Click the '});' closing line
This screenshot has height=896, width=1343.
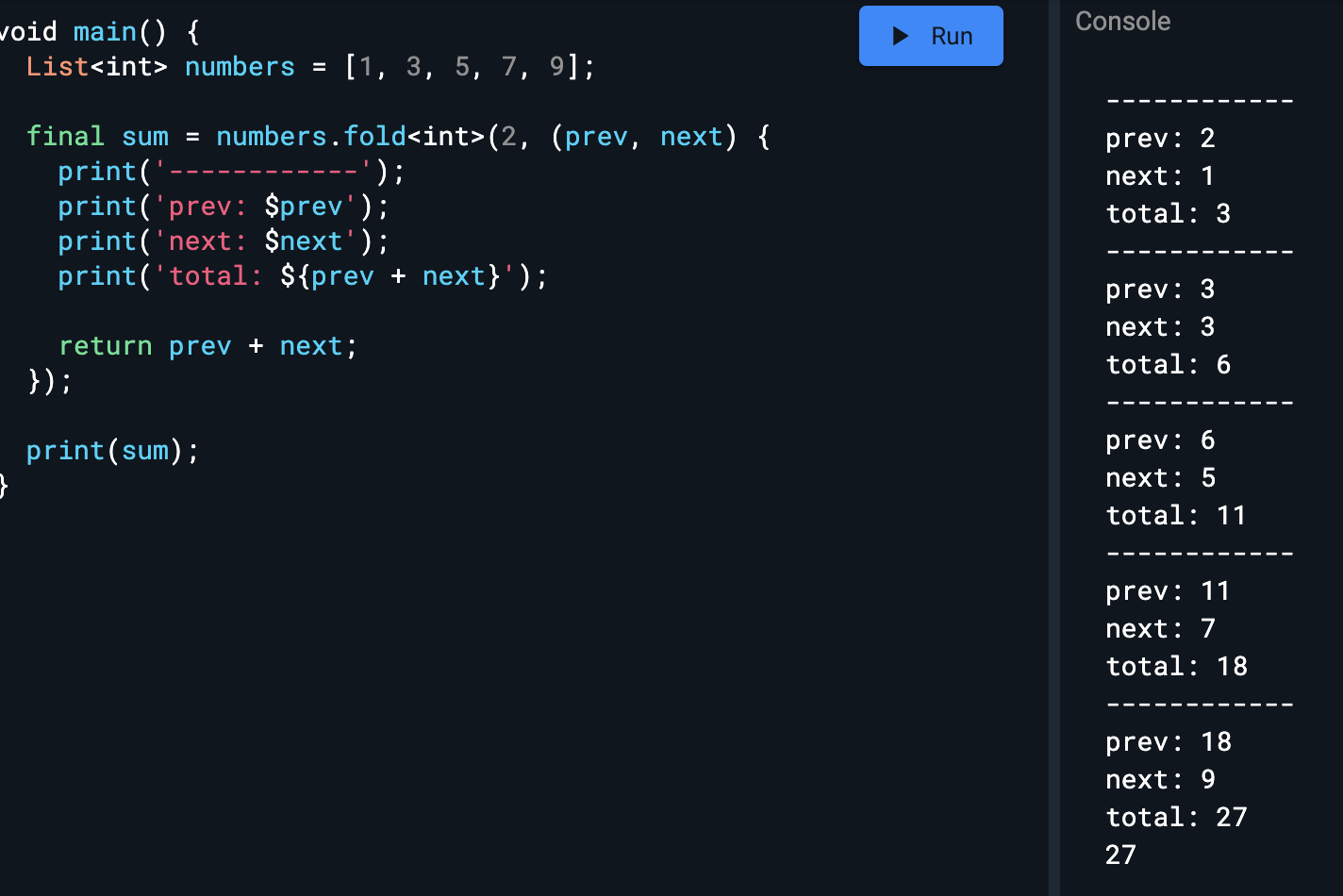49,381
